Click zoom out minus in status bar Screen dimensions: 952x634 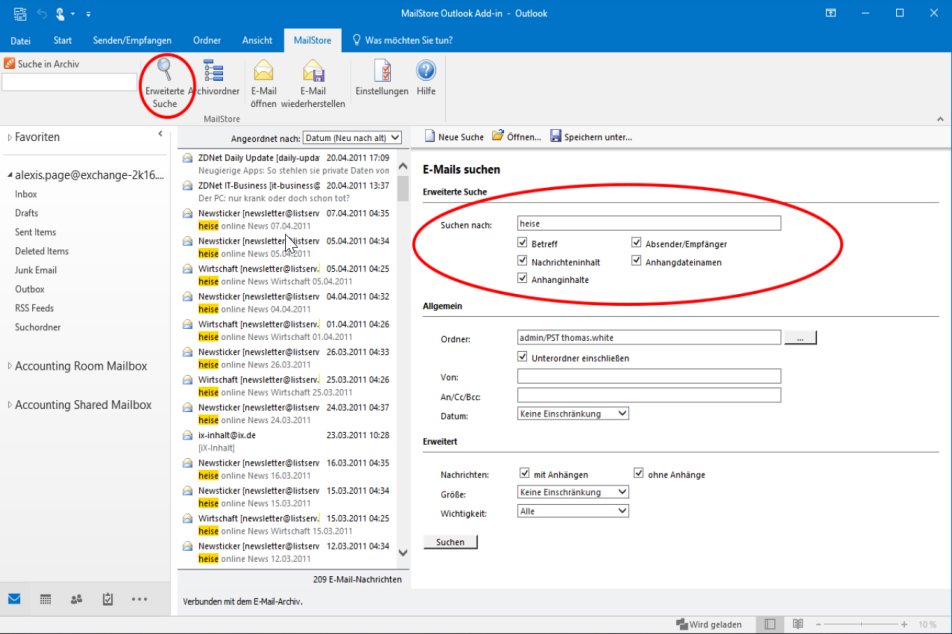818,624
